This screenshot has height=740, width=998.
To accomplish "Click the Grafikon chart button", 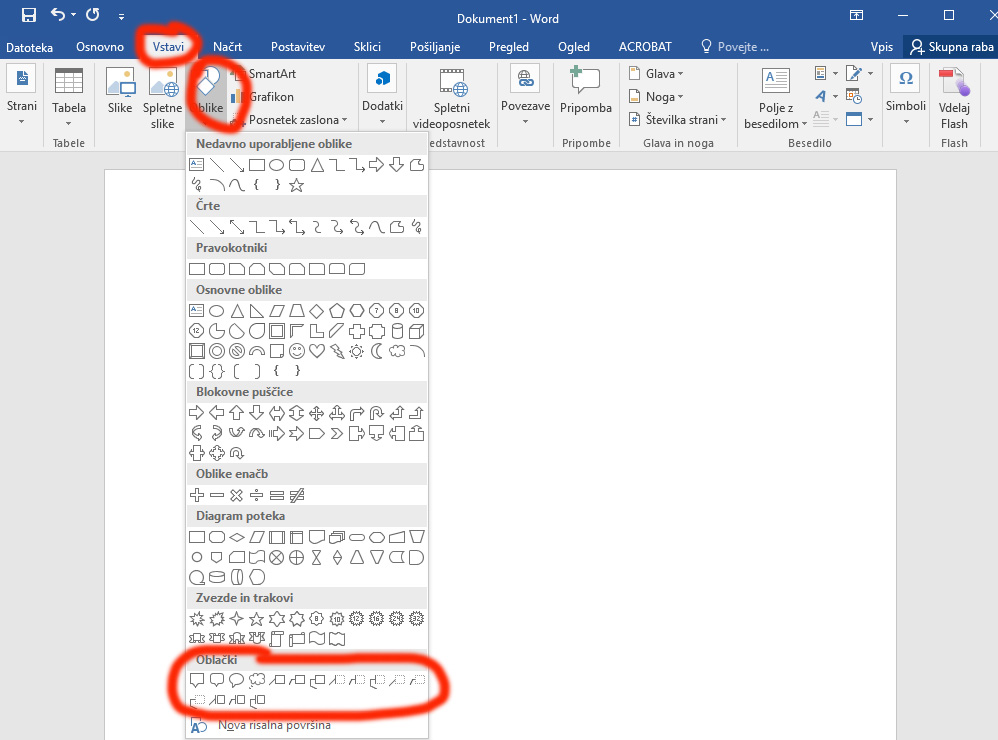I will tap(263, 97).
